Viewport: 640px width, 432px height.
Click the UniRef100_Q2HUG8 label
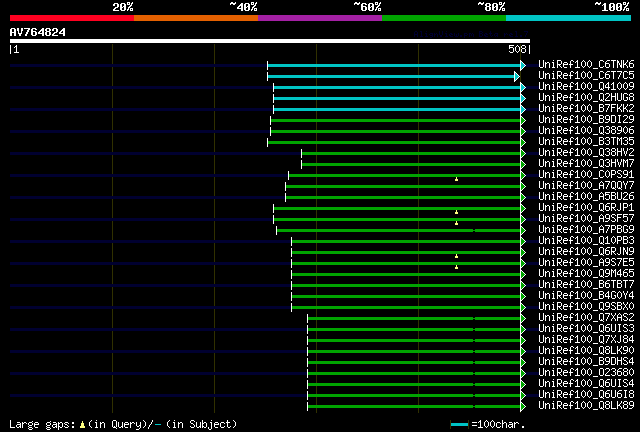[x=586, y=98]
